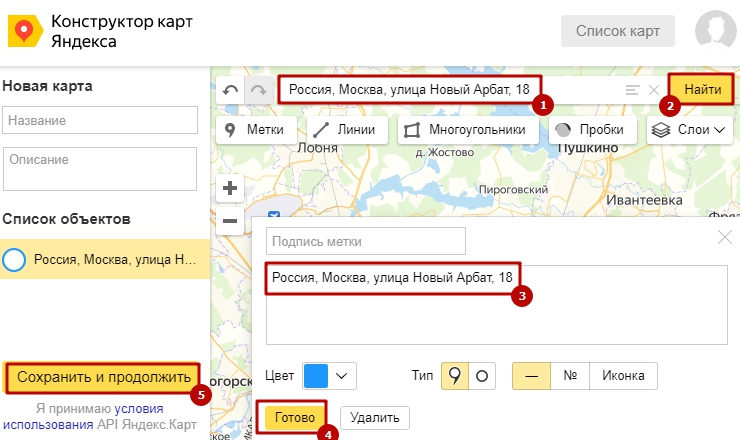Zoom out the map with minus
Image resolution: width=740 pixels, height=440 pixels.
230,220
